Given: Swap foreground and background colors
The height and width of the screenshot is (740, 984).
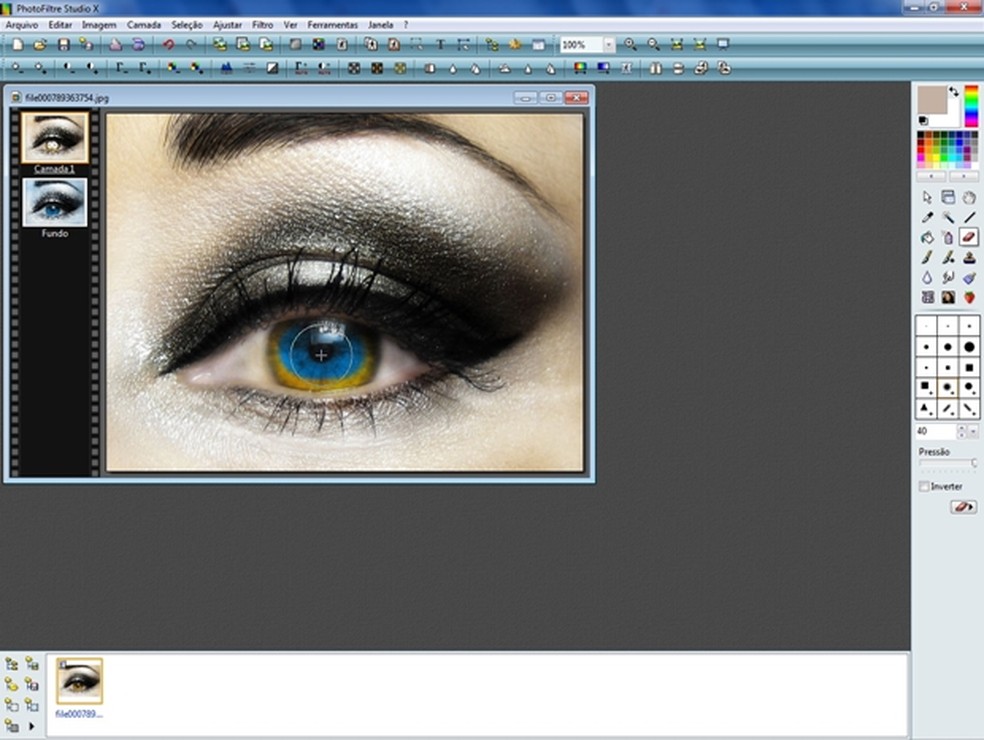Looking at the screenshot, I should click(954, 91).
